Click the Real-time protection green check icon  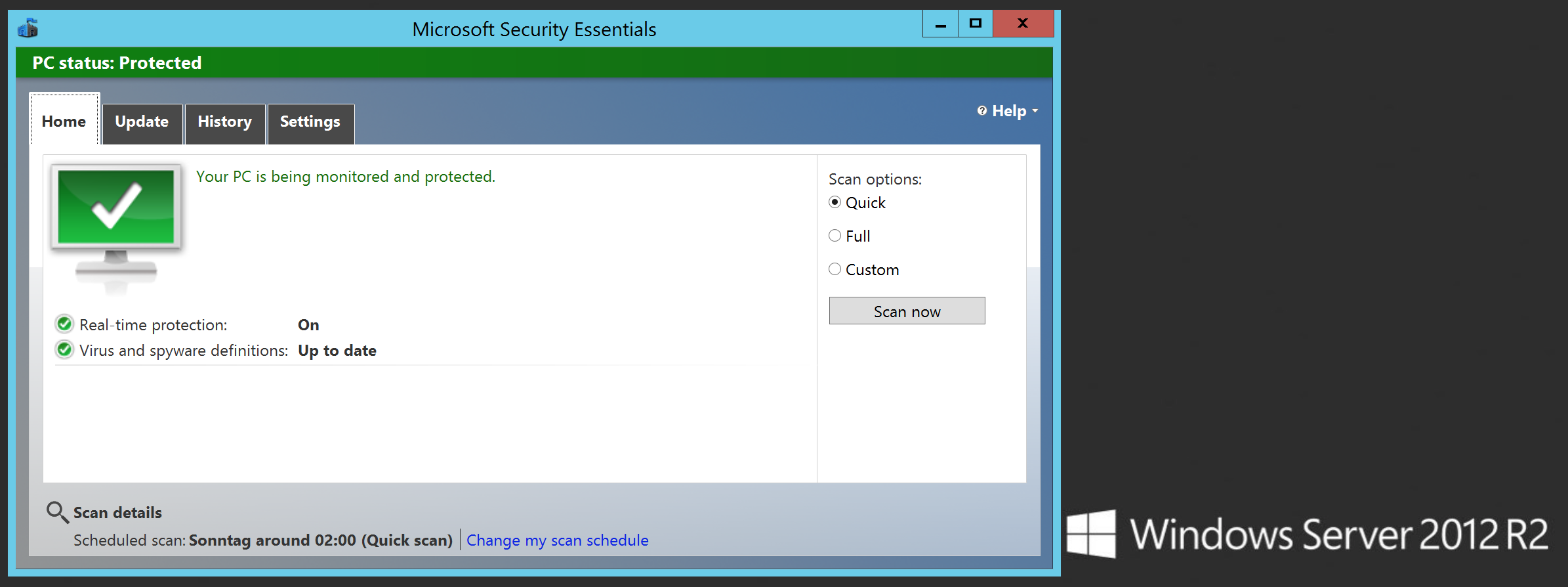click(64, 324)
